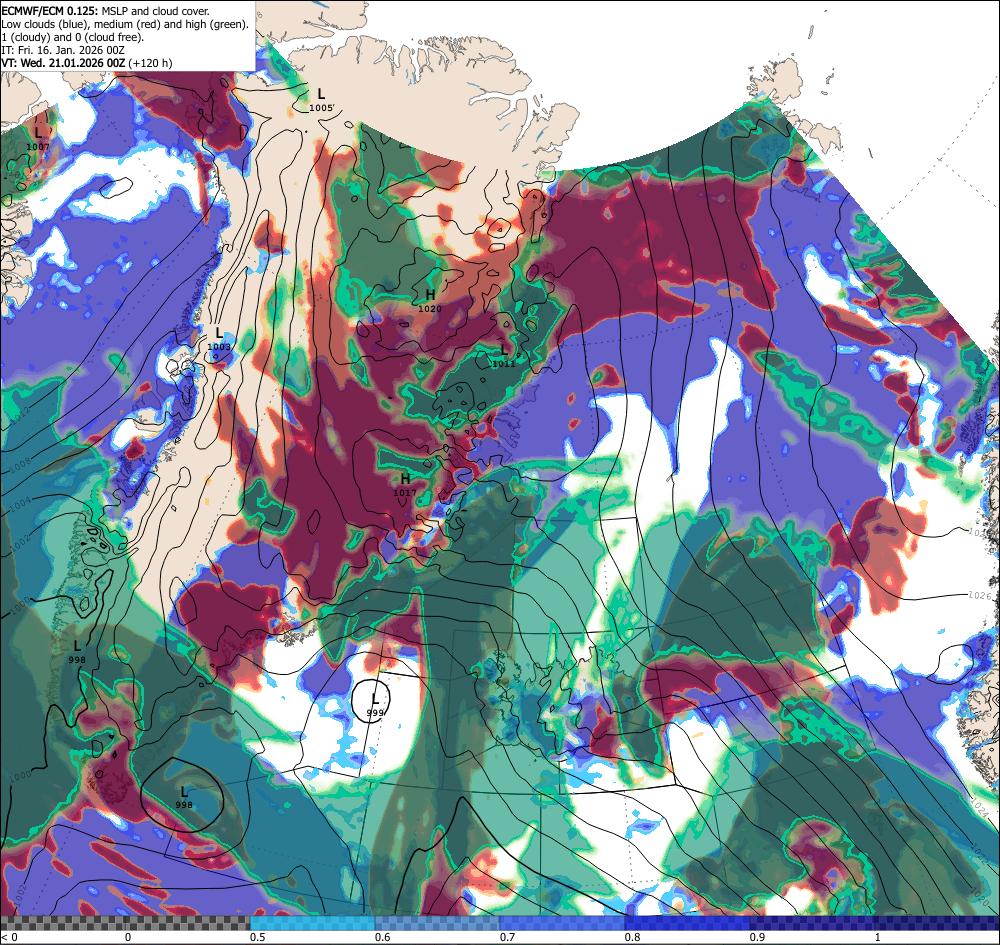Click the 1026 isobar label on right edge
The width and height of the screenshot is (1000, 945).
tap(980, 595)
